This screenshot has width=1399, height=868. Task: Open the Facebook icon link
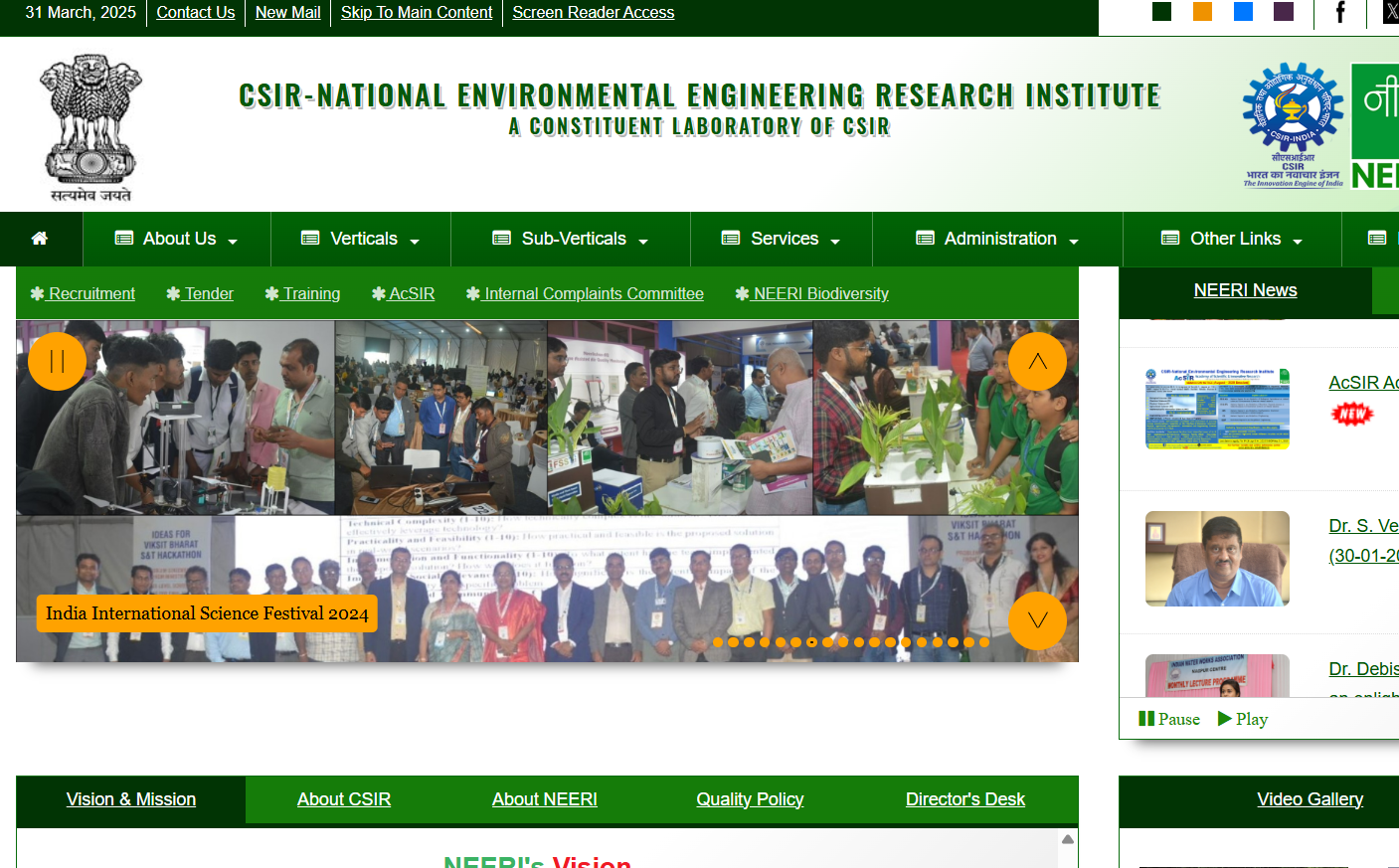[1339, 12]
